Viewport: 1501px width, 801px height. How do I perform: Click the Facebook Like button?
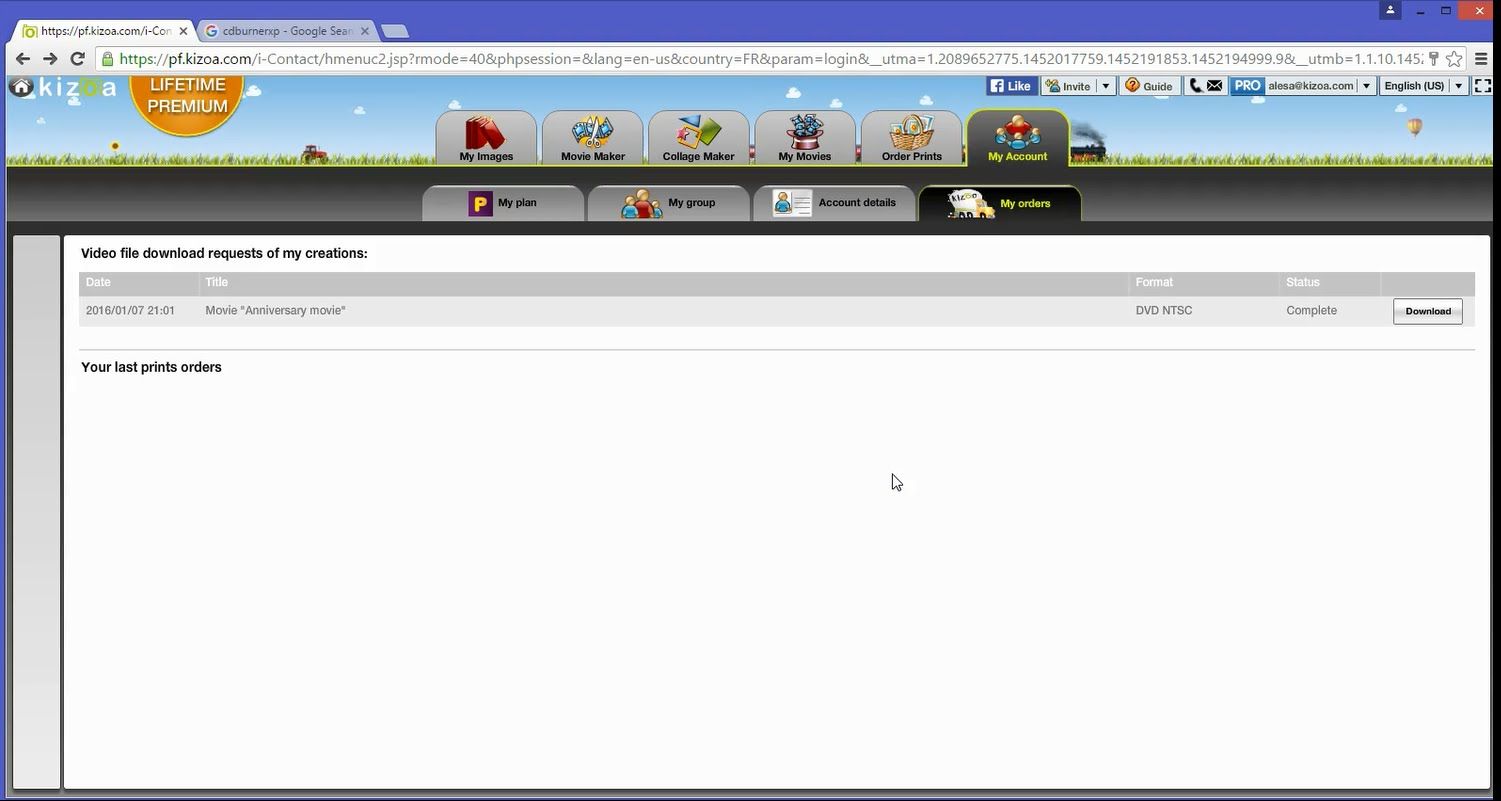point(1011,86)
